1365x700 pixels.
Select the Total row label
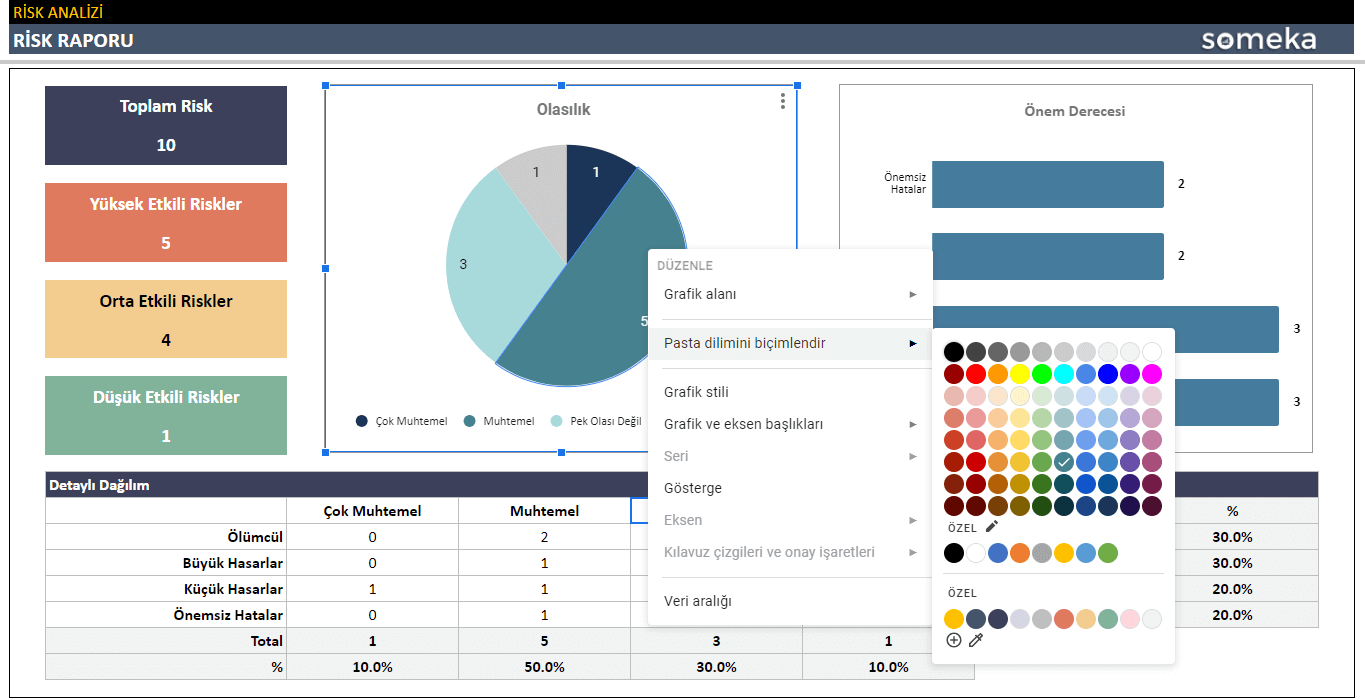pyautogui.click(x=266, y=641)
